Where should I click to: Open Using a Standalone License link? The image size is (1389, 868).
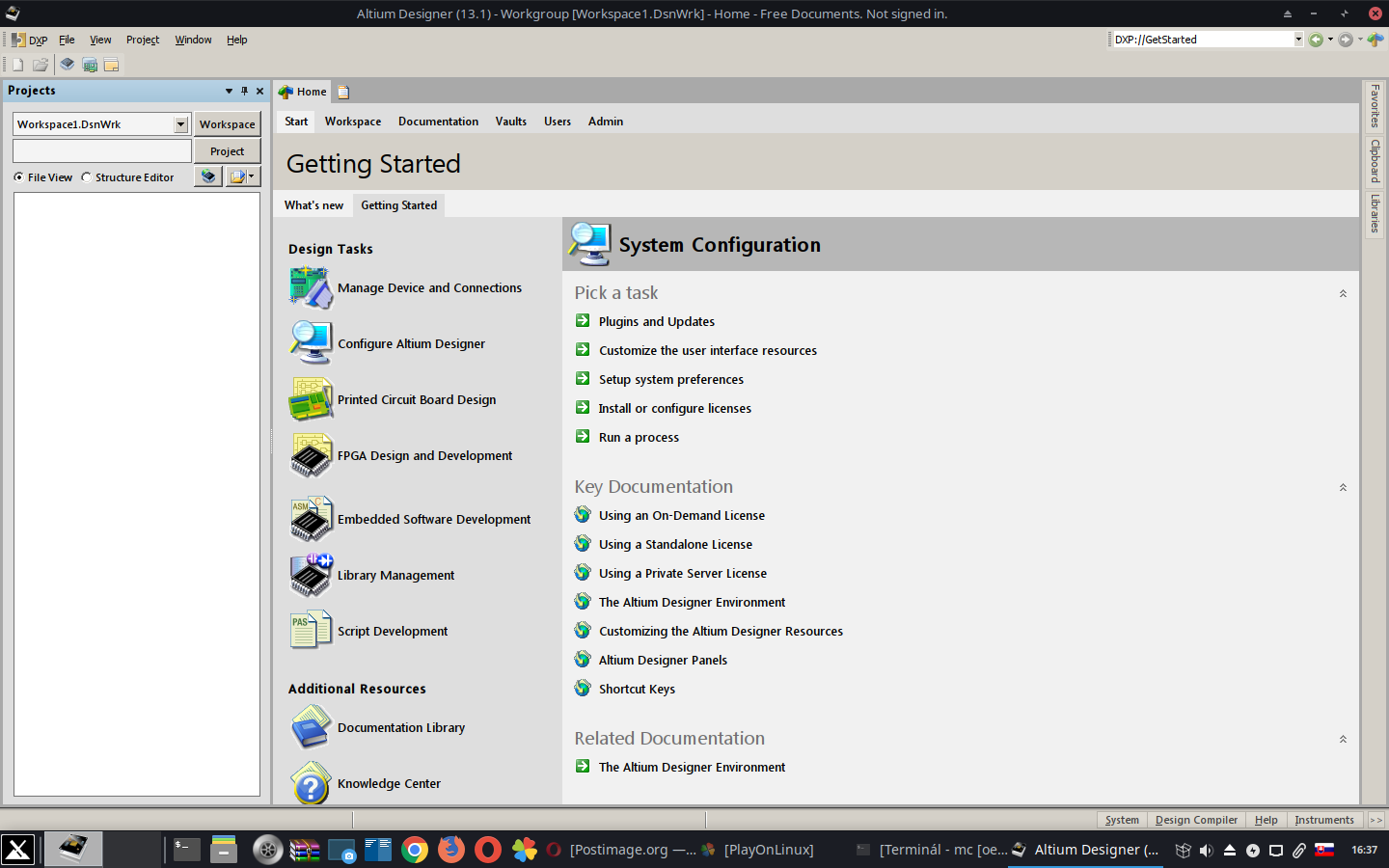(x=675, y=545)
